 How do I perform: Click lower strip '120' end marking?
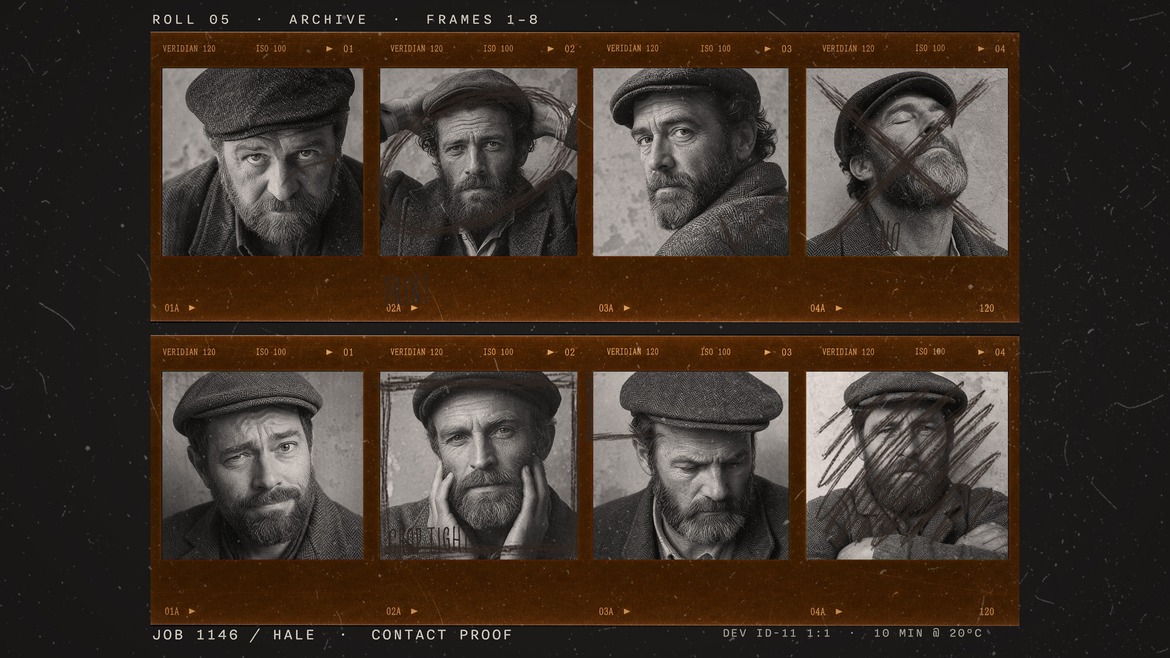point(986,611)
